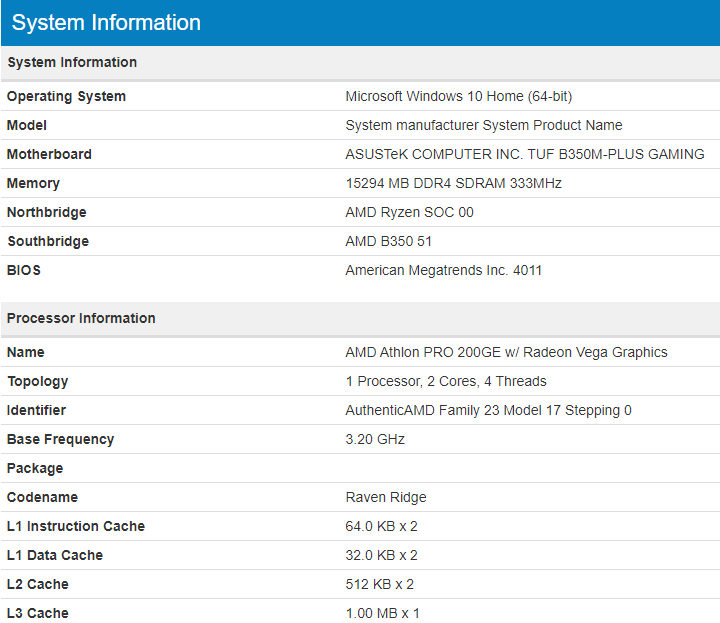Click the 'System Information' section header
This screenshot has width=720, height=623.
click(x=72, y=62)
